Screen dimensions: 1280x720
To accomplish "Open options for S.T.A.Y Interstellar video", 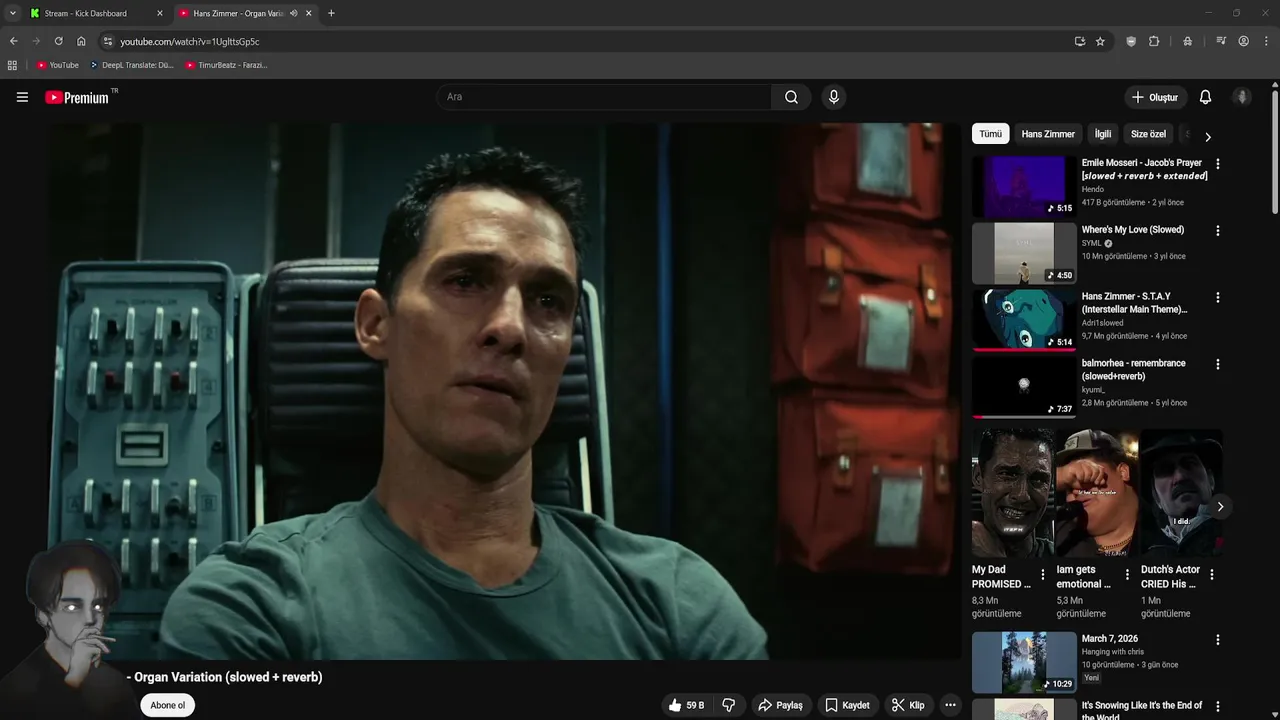I will tap(1217, 298).
